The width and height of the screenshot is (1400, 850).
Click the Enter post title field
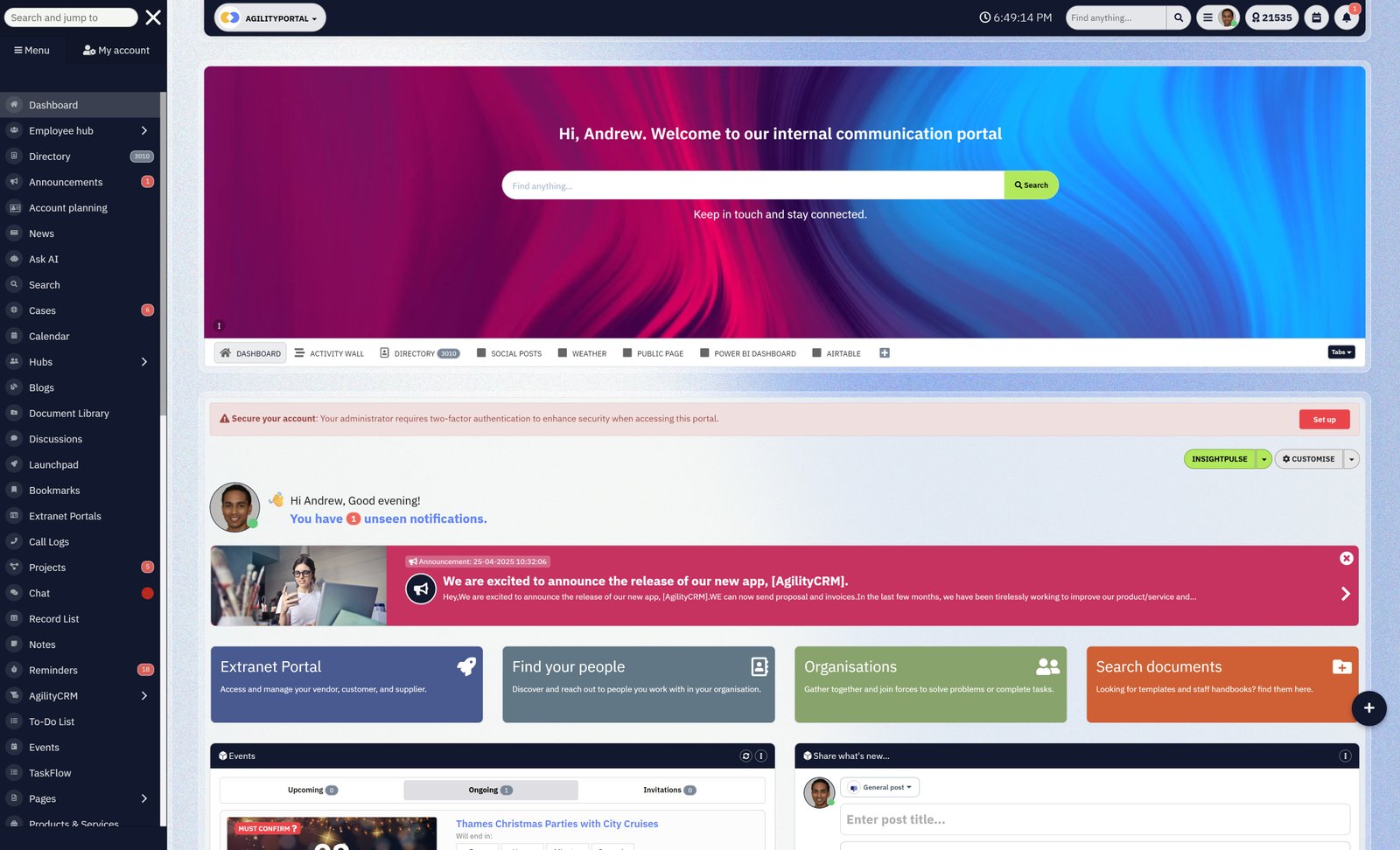tap(1092, 819)
